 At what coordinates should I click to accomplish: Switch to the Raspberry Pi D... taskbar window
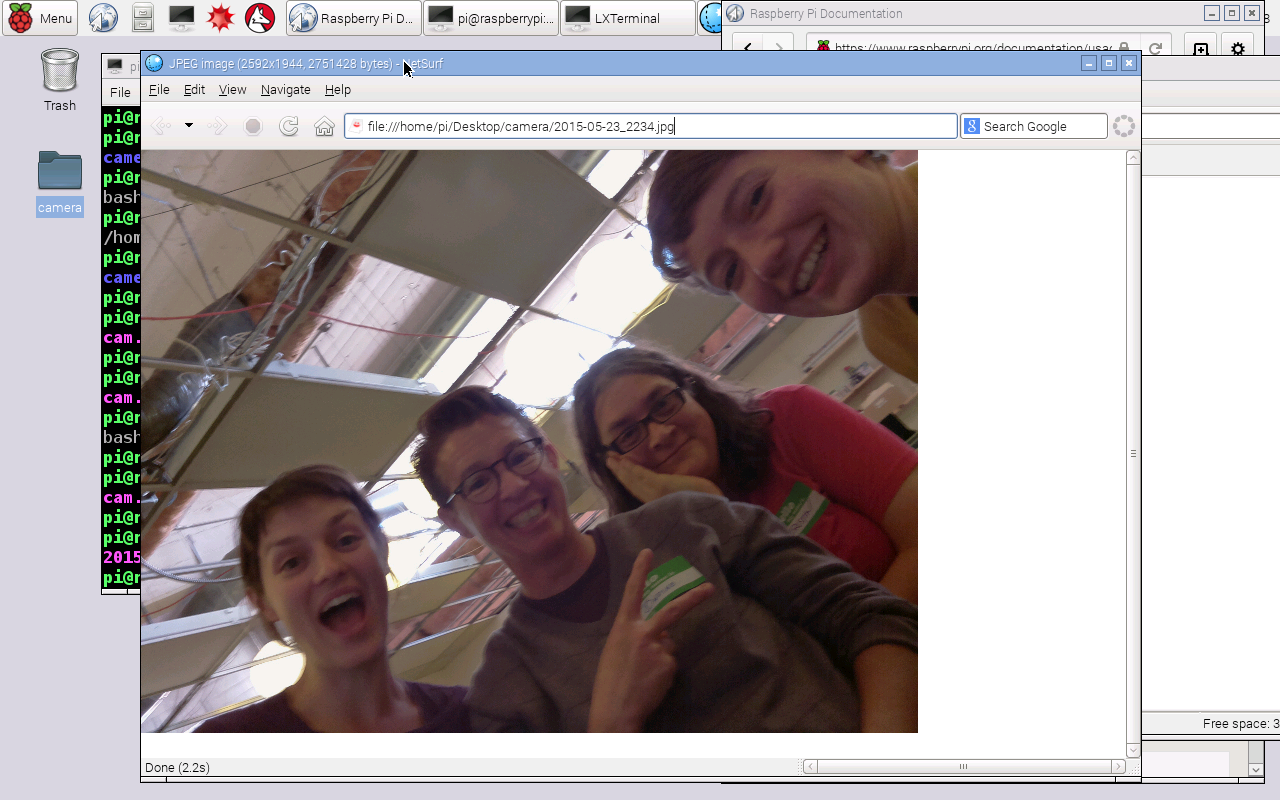(x=353, y=17)
